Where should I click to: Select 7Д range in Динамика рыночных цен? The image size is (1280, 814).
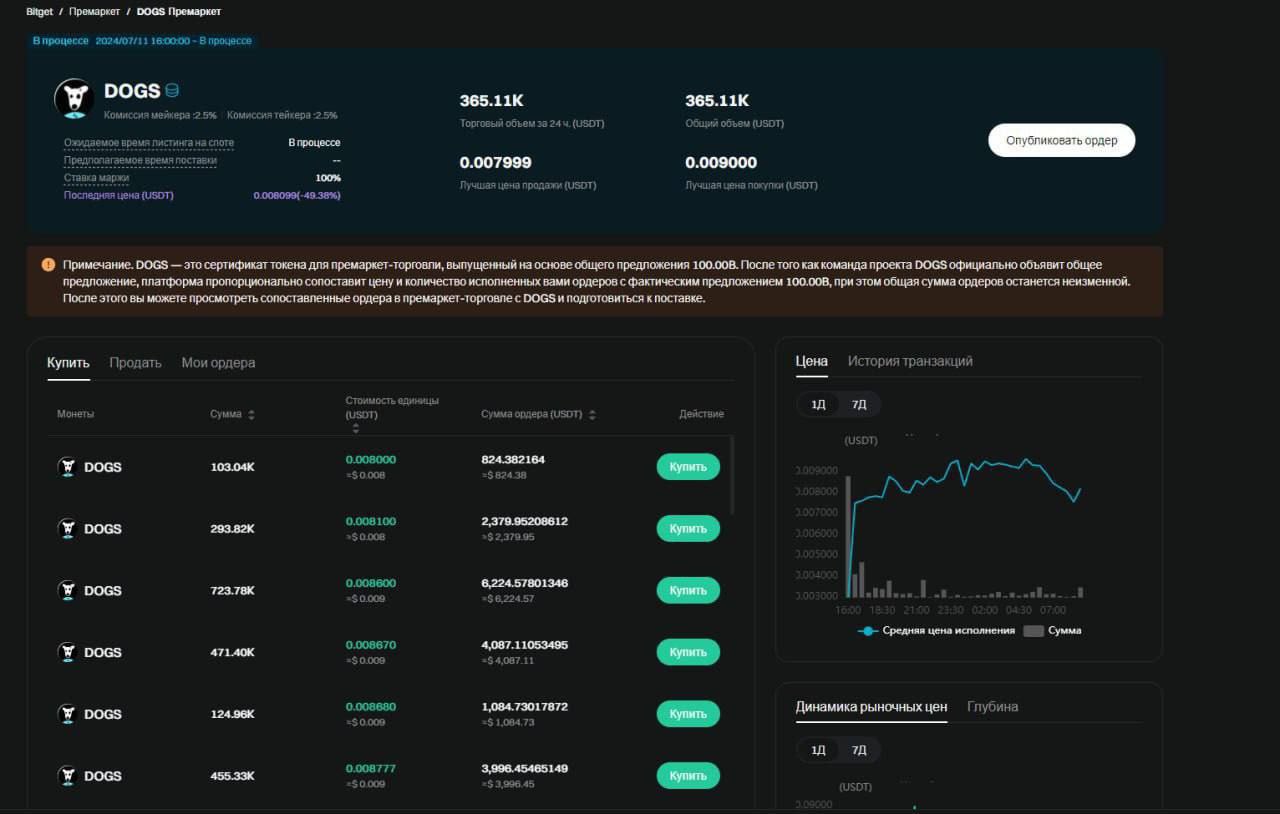pos(858,750)
